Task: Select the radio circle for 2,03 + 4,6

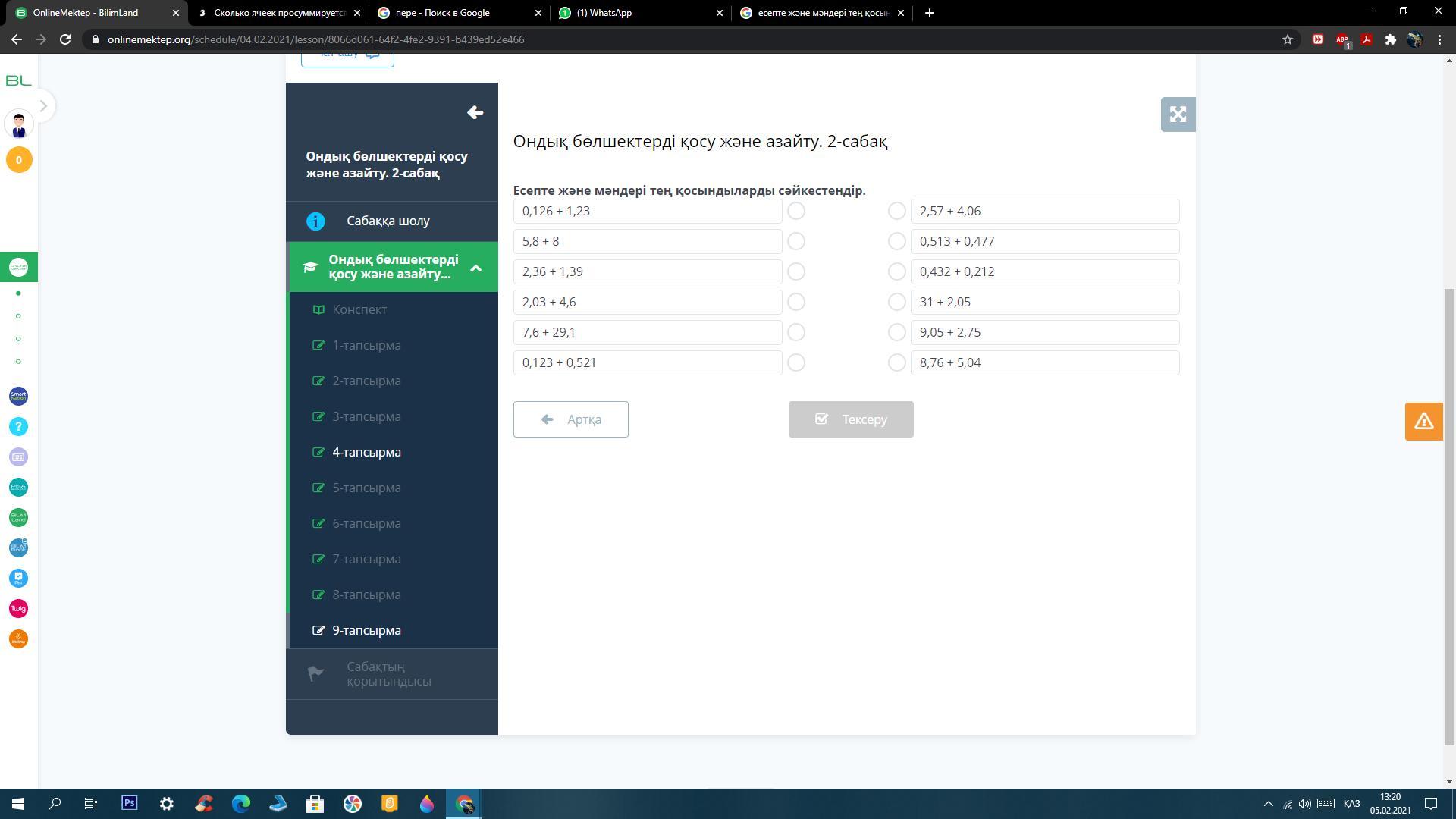Action: click(x=796, y=302)
